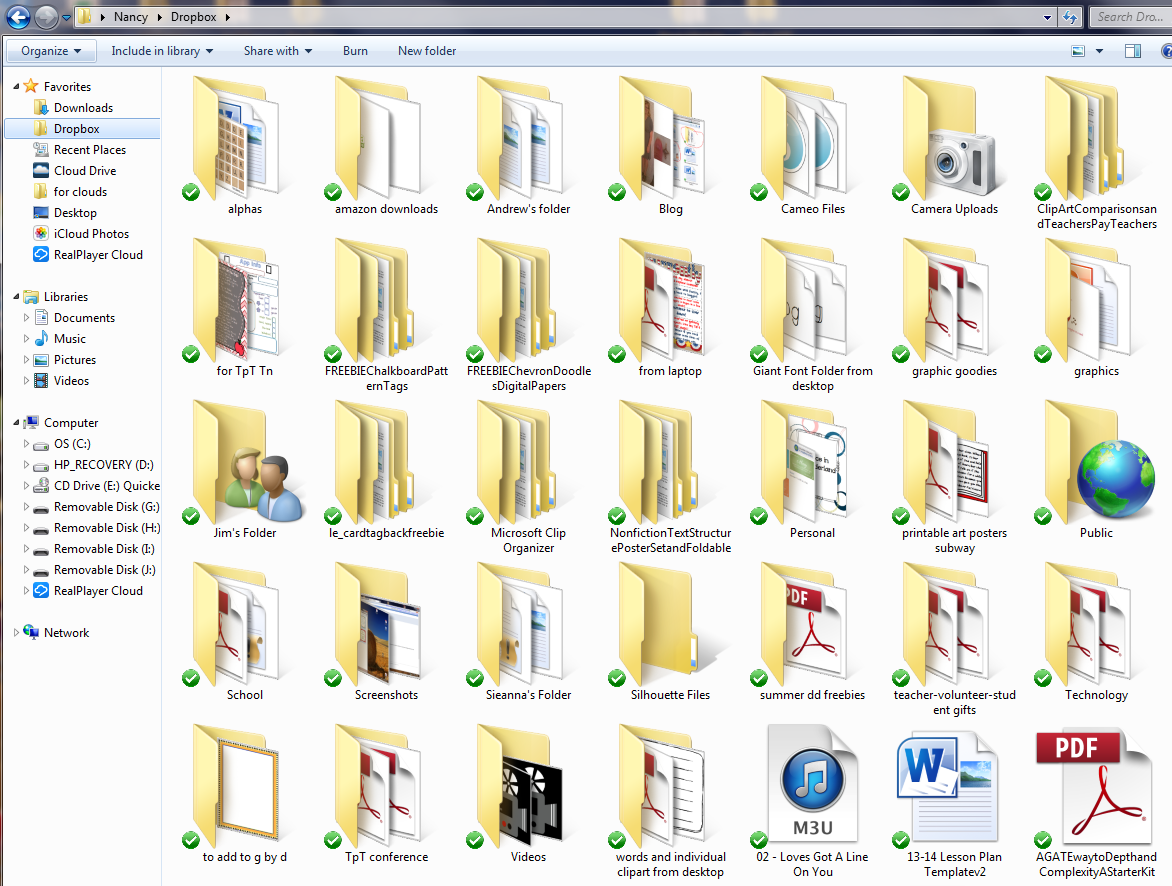Click the change view icon
Viewport: 1172px width, 886px height.
pyautogui.click(x=1078, y=51)
